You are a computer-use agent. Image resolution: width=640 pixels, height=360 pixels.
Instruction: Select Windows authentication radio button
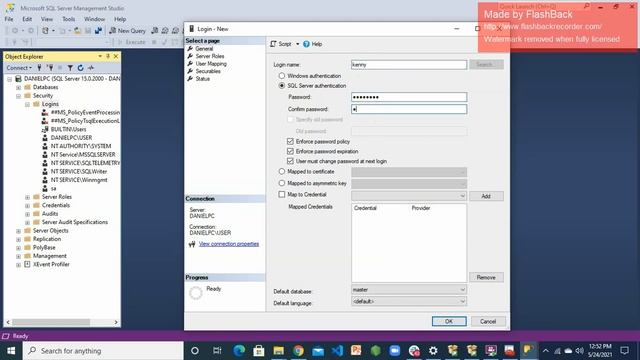(x=282, y=76)
